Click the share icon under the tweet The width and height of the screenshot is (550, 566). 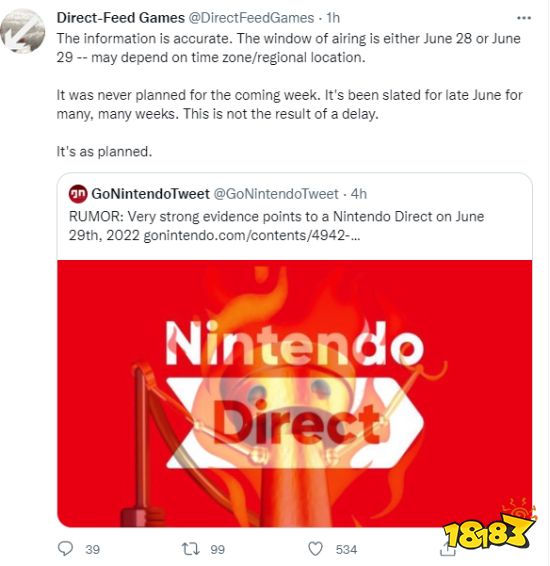pyautogui.click(x=448, y=549)
